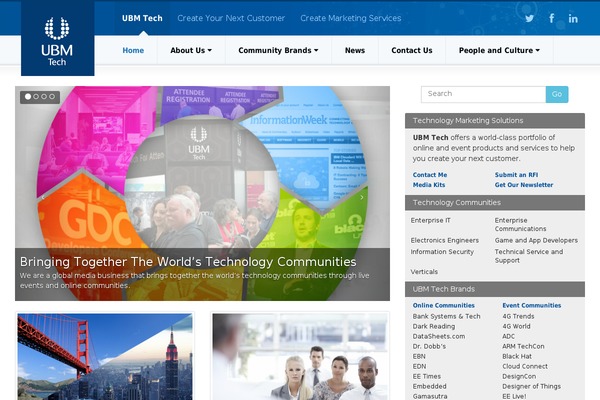This screenshot has height=400, width=600.
Task: Open the Event Communities heading link
Action: (532, 305)
